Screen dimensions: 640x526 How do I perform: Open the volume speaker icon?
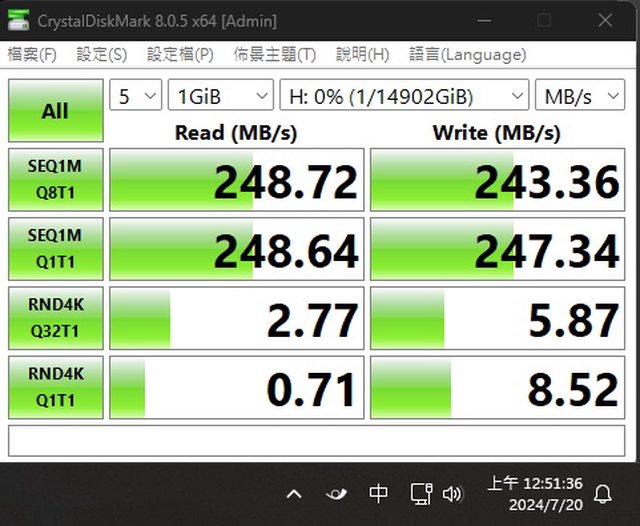click(452, 494)
